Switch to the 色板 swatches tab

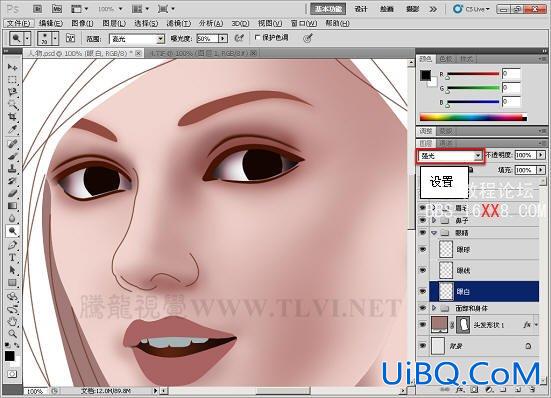coord(446,59)
